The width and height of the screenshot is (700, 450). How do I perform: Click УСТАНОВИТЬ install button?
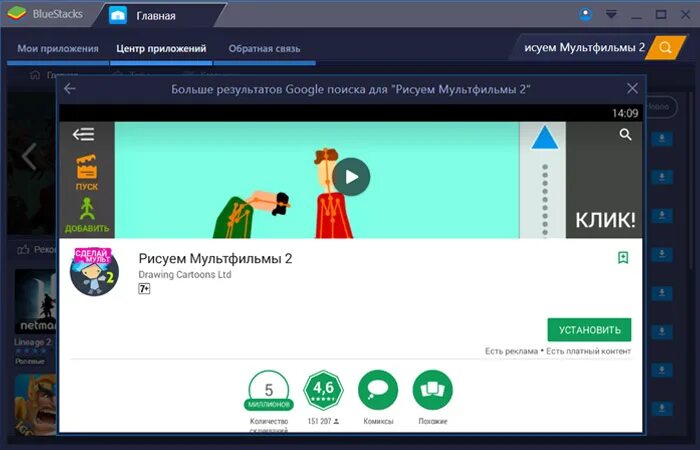click(589, 330)
